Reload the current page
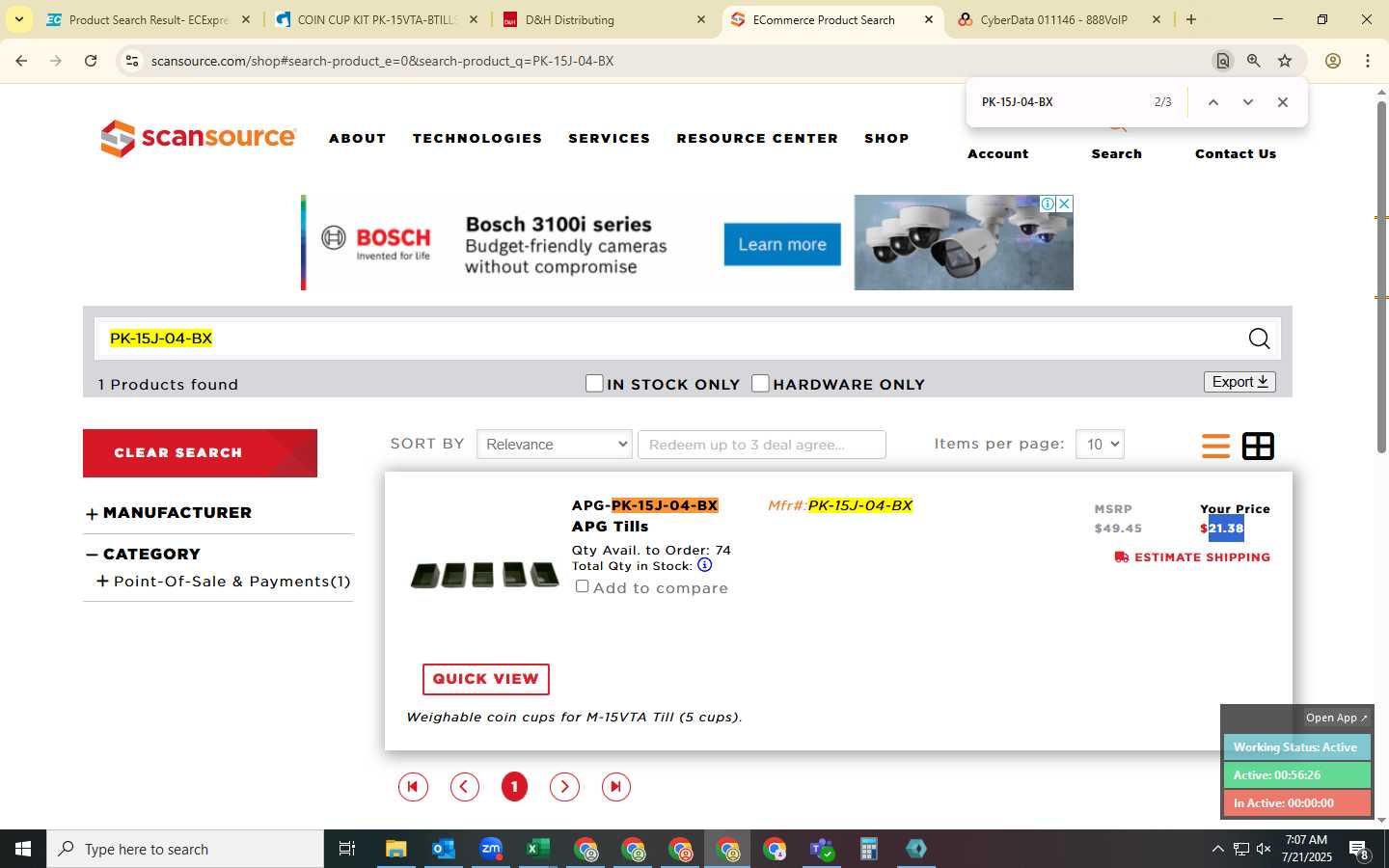This screenshot has width=1389, height=868. [x=91, y=61]
